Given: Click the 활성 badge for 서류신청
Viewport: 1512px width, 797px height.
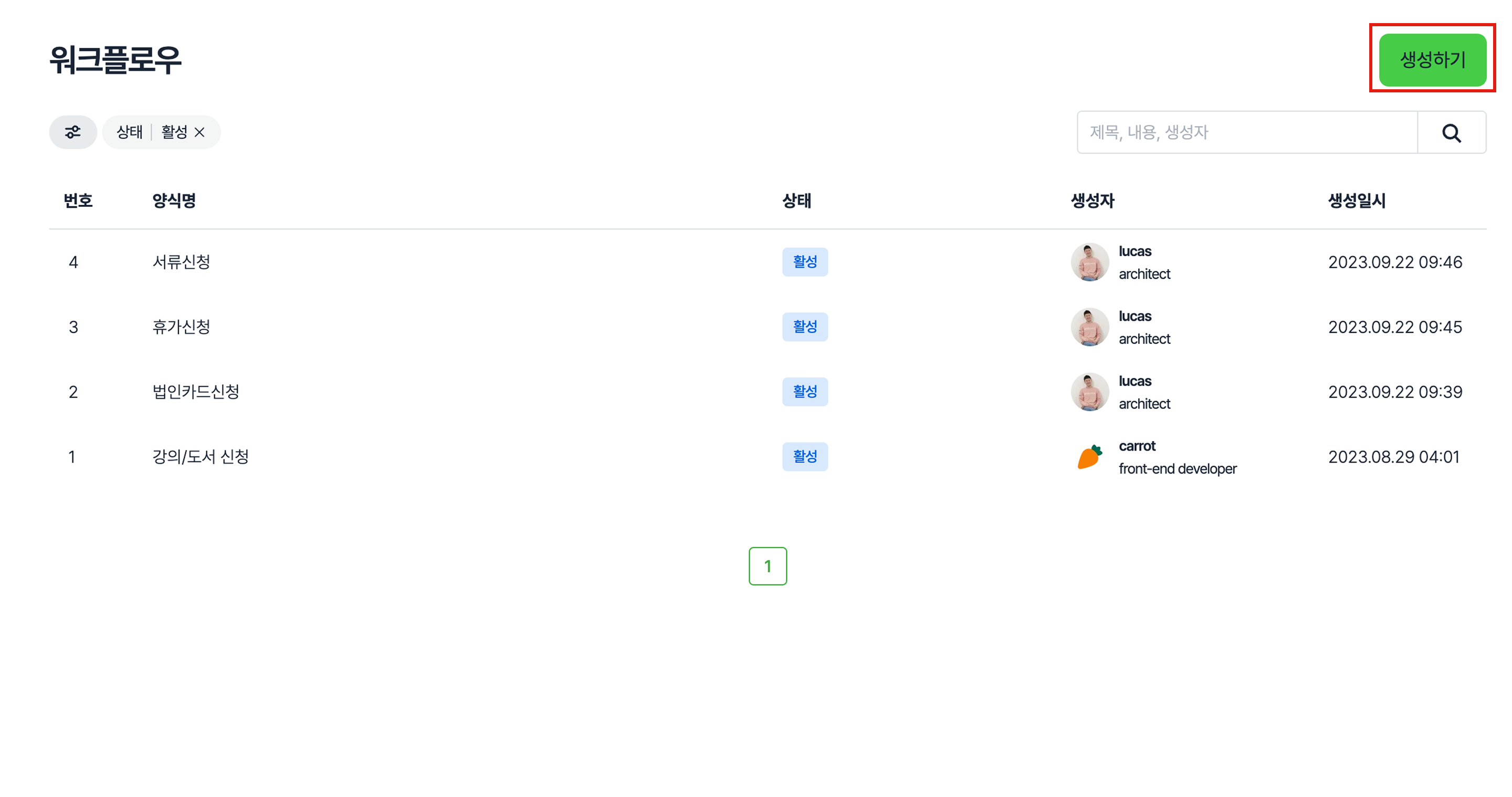Looking at the screenshot, I should (x=805, y=262).
